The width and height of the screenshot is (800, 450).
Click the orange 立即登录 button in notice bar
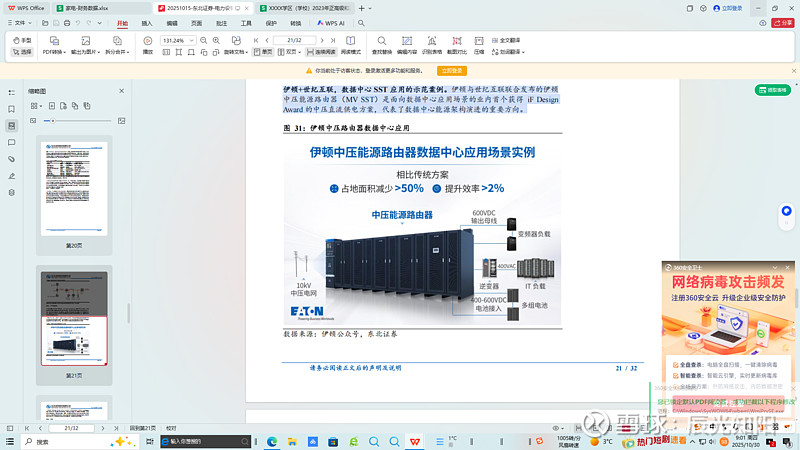point(452,71)
